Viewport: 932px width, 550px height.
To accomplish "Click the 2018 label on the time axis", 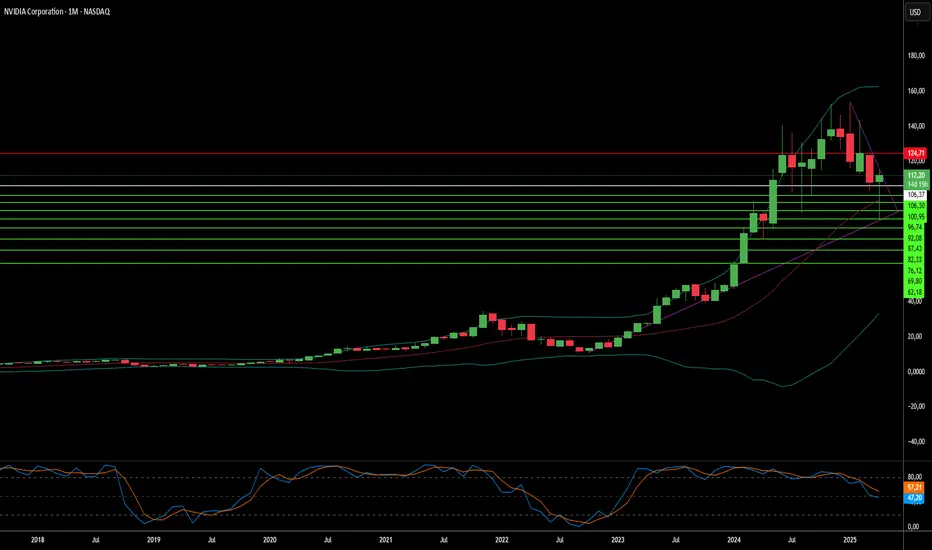I will coord(37,540).
